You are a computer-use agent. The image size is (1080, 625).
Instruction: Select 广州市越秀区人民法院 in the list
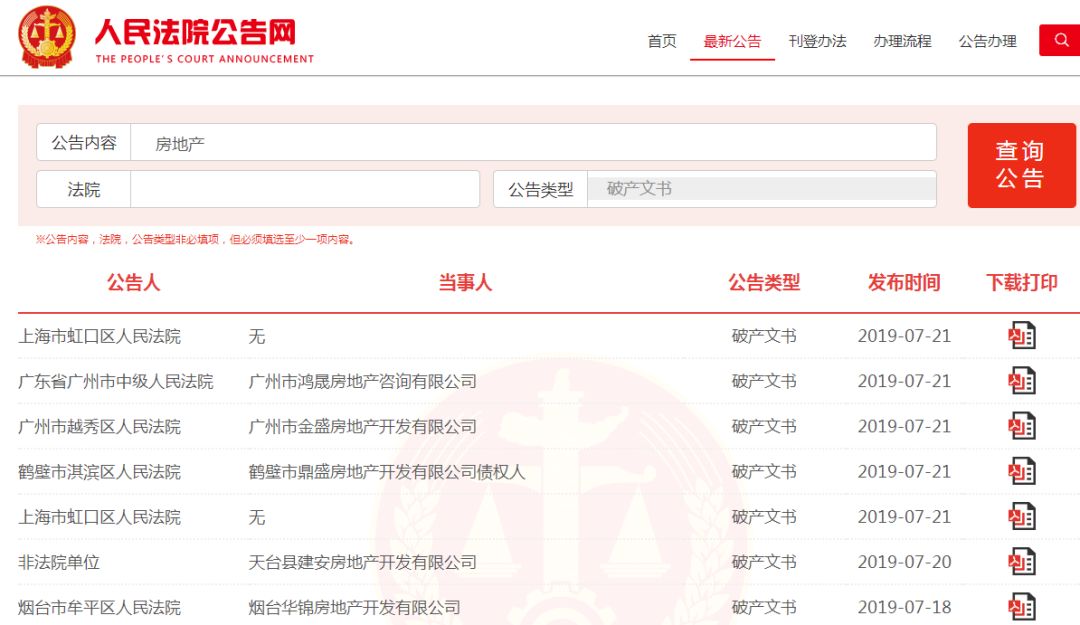99,427
